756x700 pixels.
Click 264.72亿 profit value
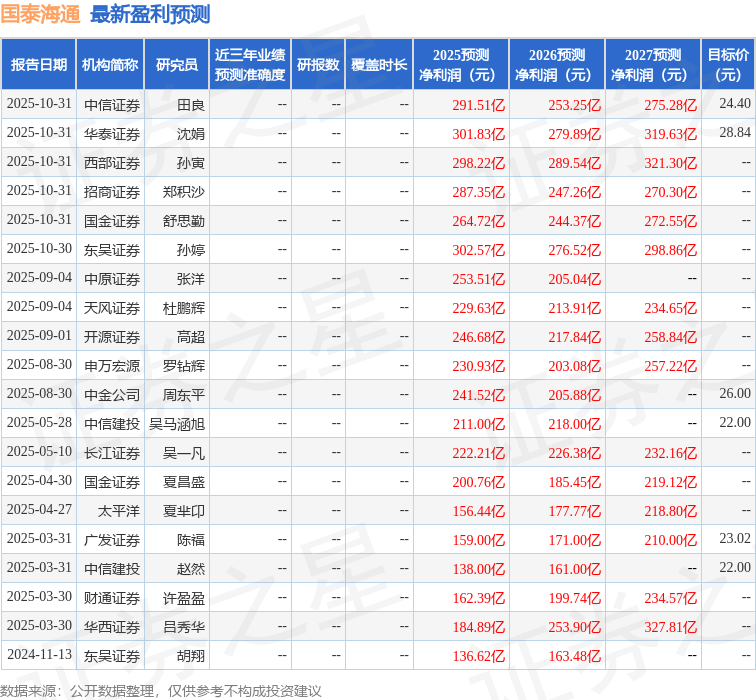pyautogui.click(x=478, y=221)
